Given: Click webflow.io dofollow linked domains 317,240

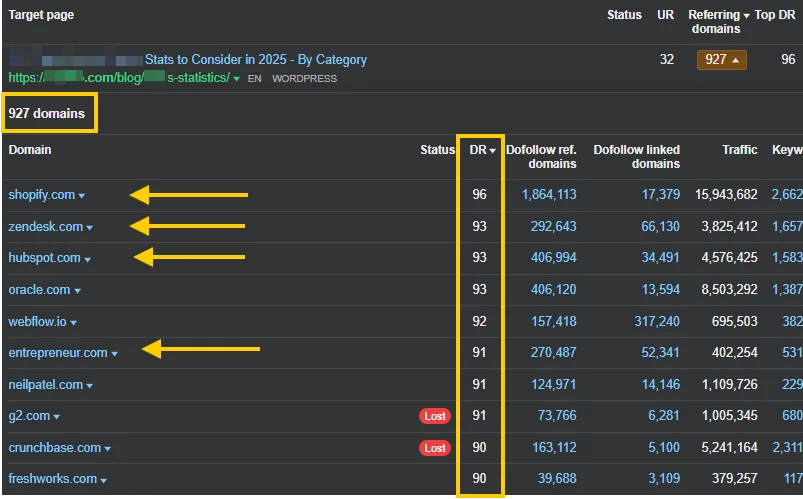Looking at the screenshot, I should [657, 322].
